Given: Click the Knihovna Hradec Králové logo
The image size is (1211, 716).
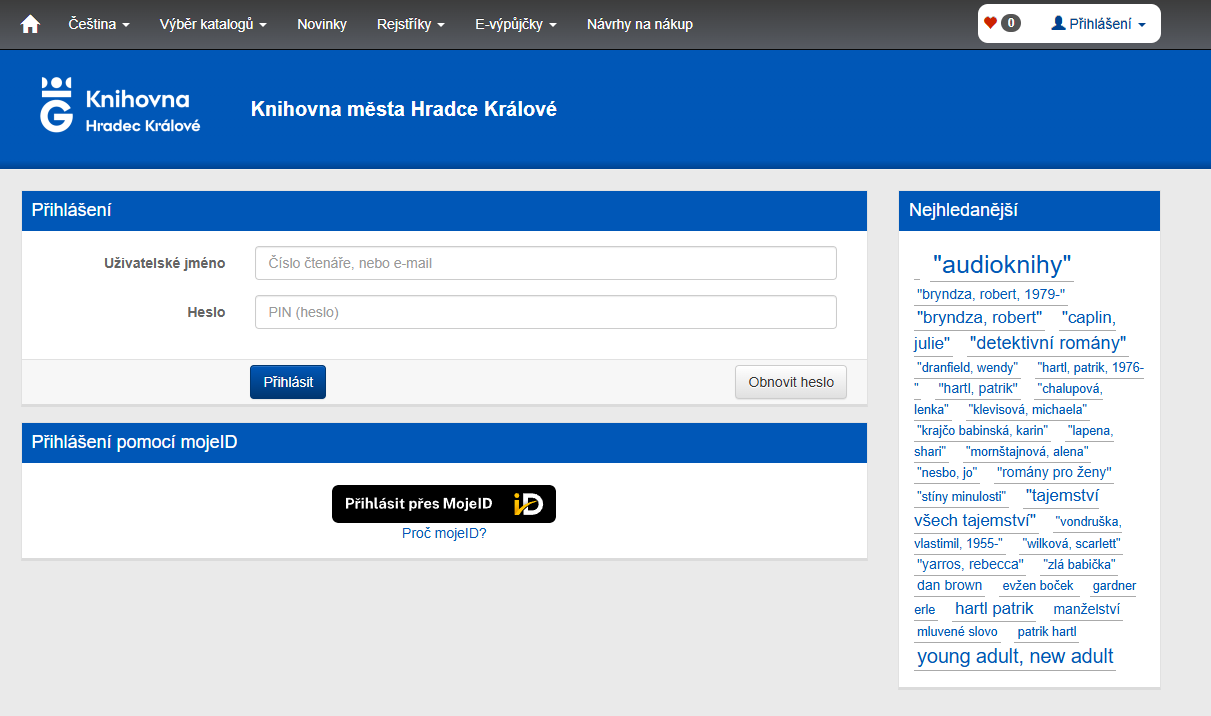Looking at the screenshot, I should [x=120, y=105].
